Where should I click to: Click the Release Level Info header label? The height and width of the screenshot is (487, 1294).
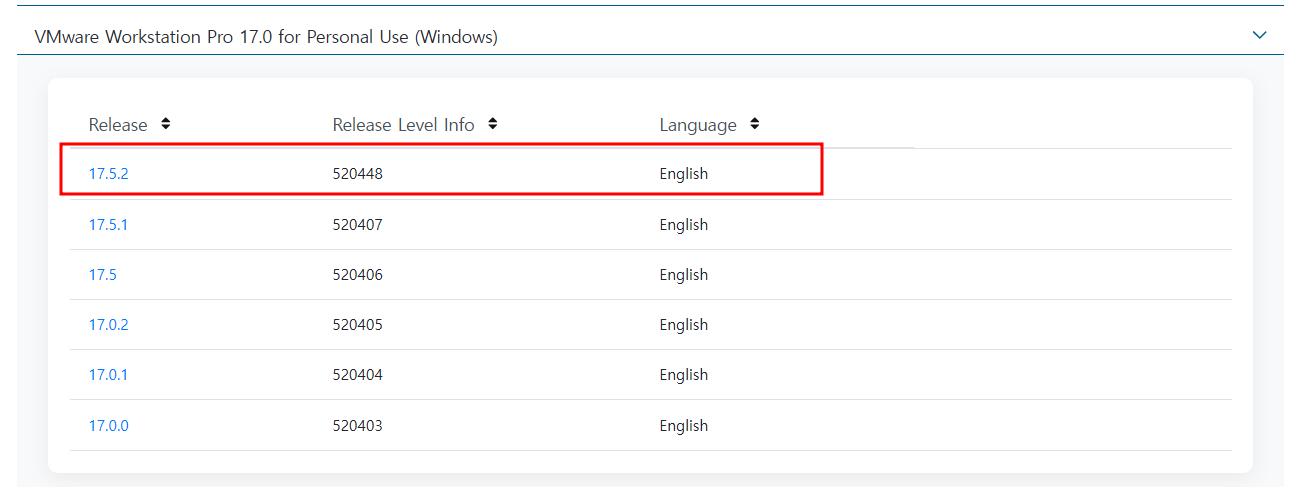[403, 125]
